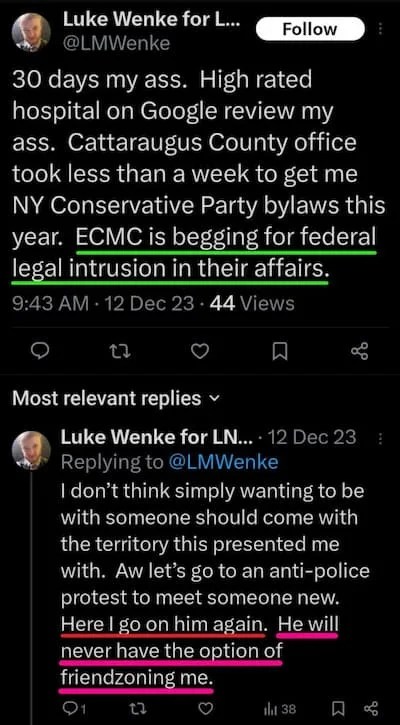400x725 pixels.
Task: Like the reply with its heart icon
Action: [x=208, y=708]
